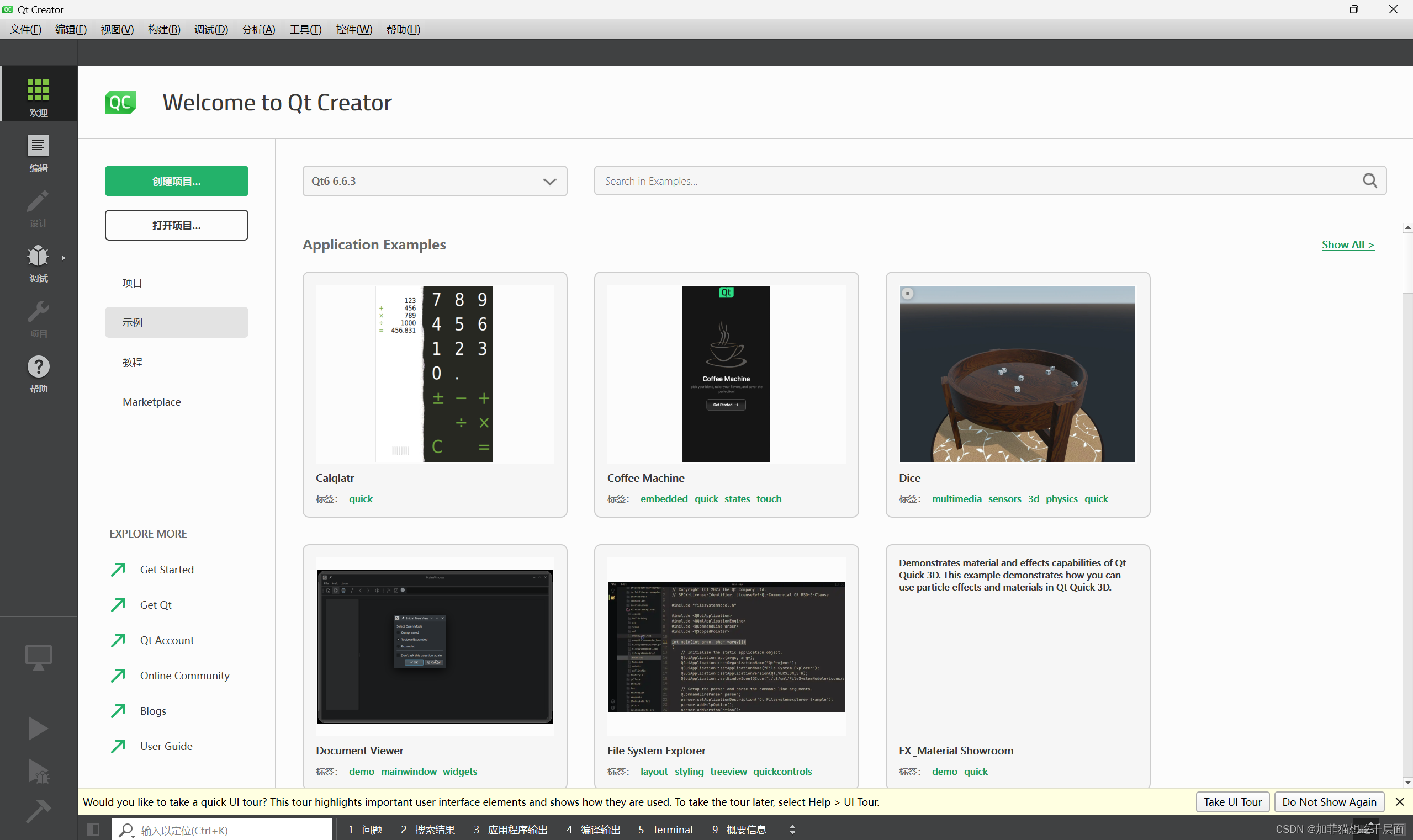Click the Blogs arrow icon

pos(118,710)
